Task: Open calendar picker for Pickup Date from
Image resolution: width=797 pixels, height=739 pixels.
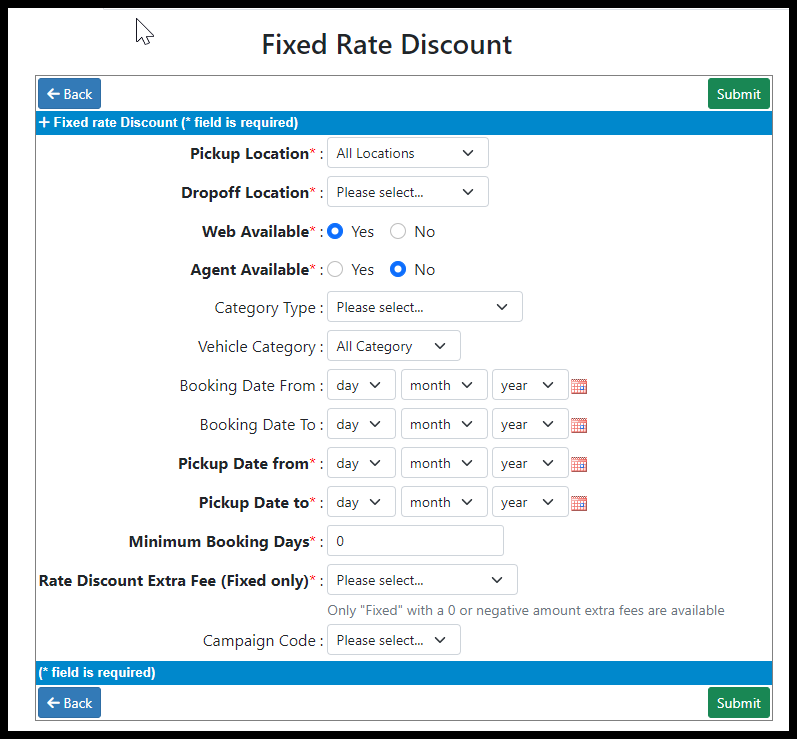Action: (x=579, y=464)
